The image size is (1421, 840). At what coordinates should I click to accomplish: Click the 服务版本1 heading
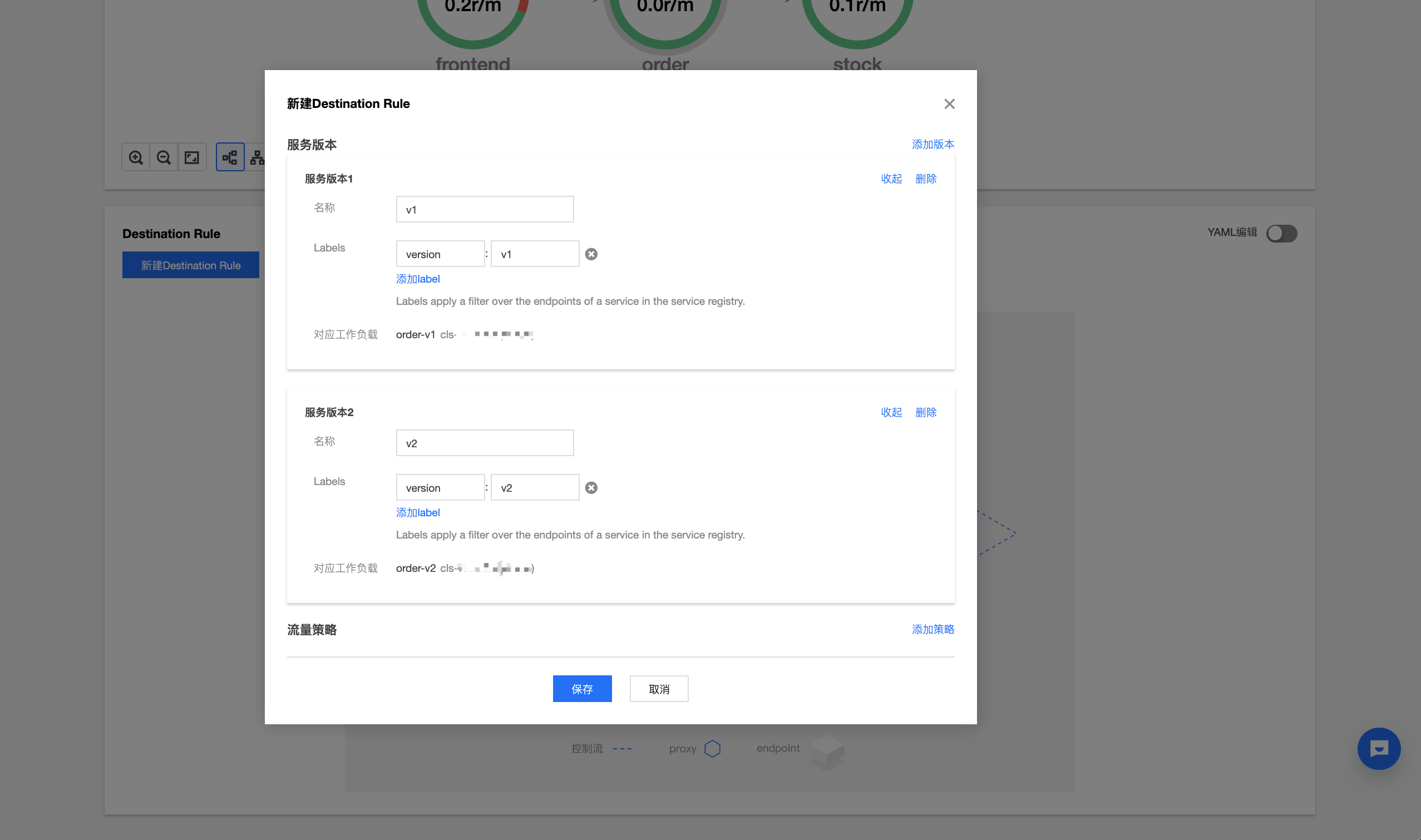328,179
